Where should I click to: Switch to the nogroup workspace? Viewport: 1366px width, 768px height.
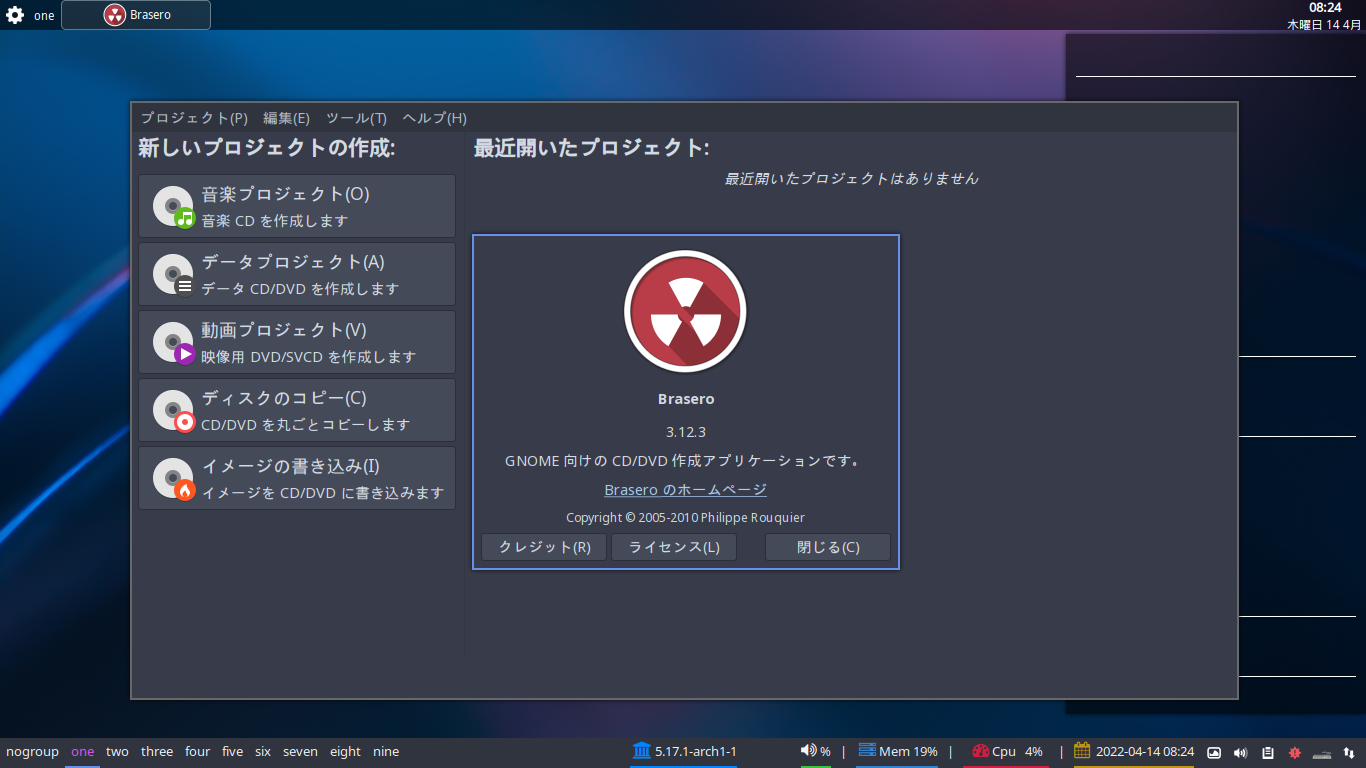pyautogui.click(x=32, y=752)
